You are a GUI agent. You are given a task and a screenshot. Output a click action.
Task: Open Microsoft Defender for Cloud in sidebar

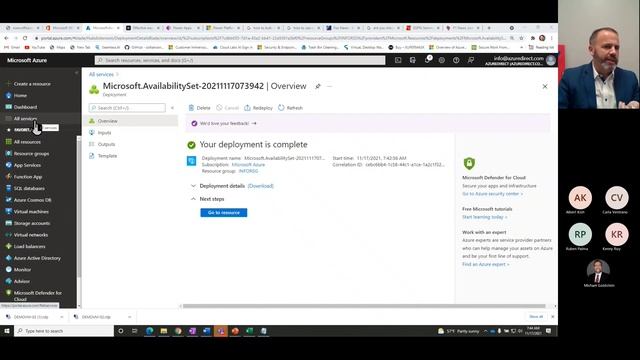click(38, 296)
